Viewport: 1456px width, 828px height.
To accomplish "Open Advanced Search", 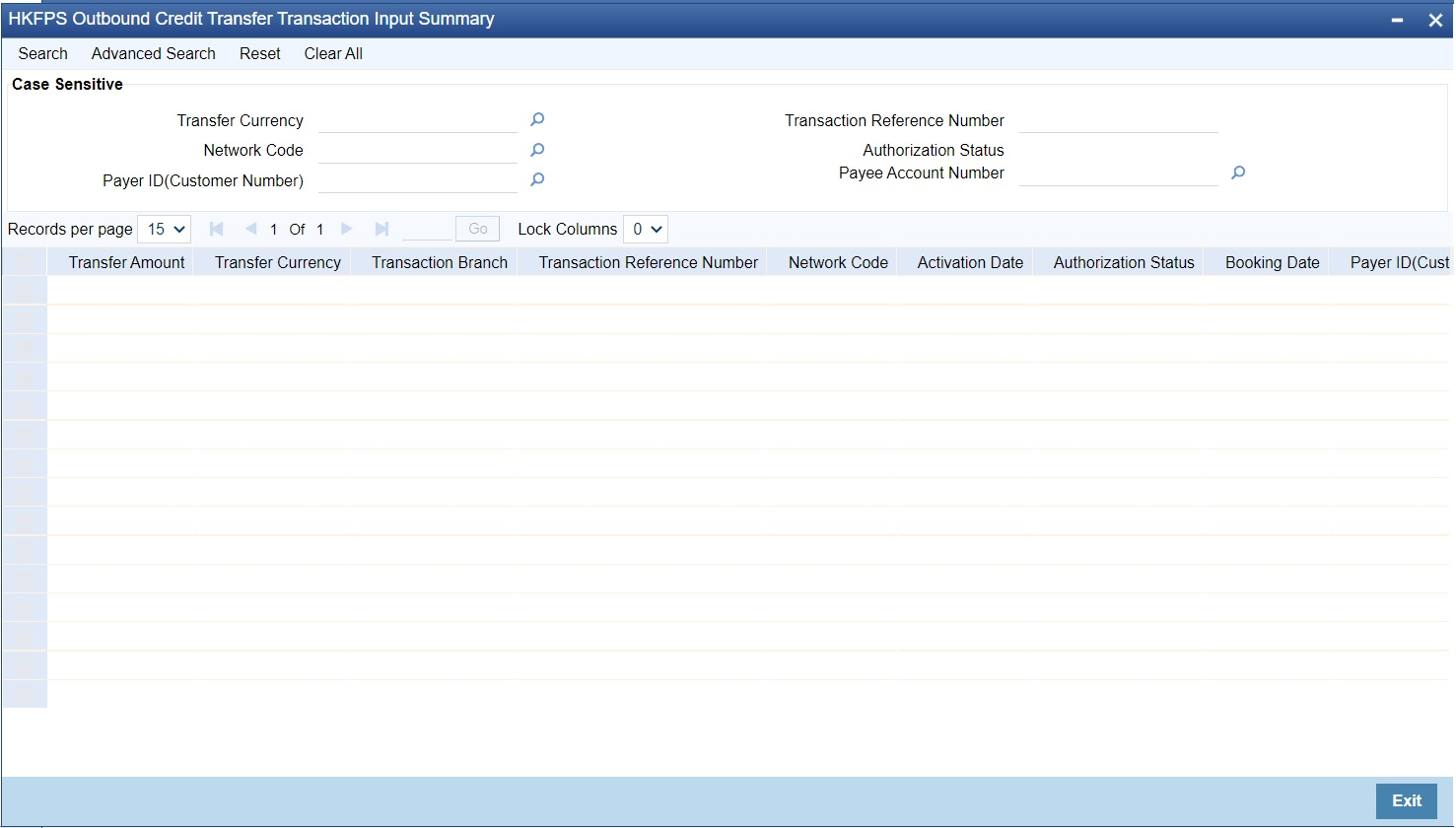I will point(154,54).
